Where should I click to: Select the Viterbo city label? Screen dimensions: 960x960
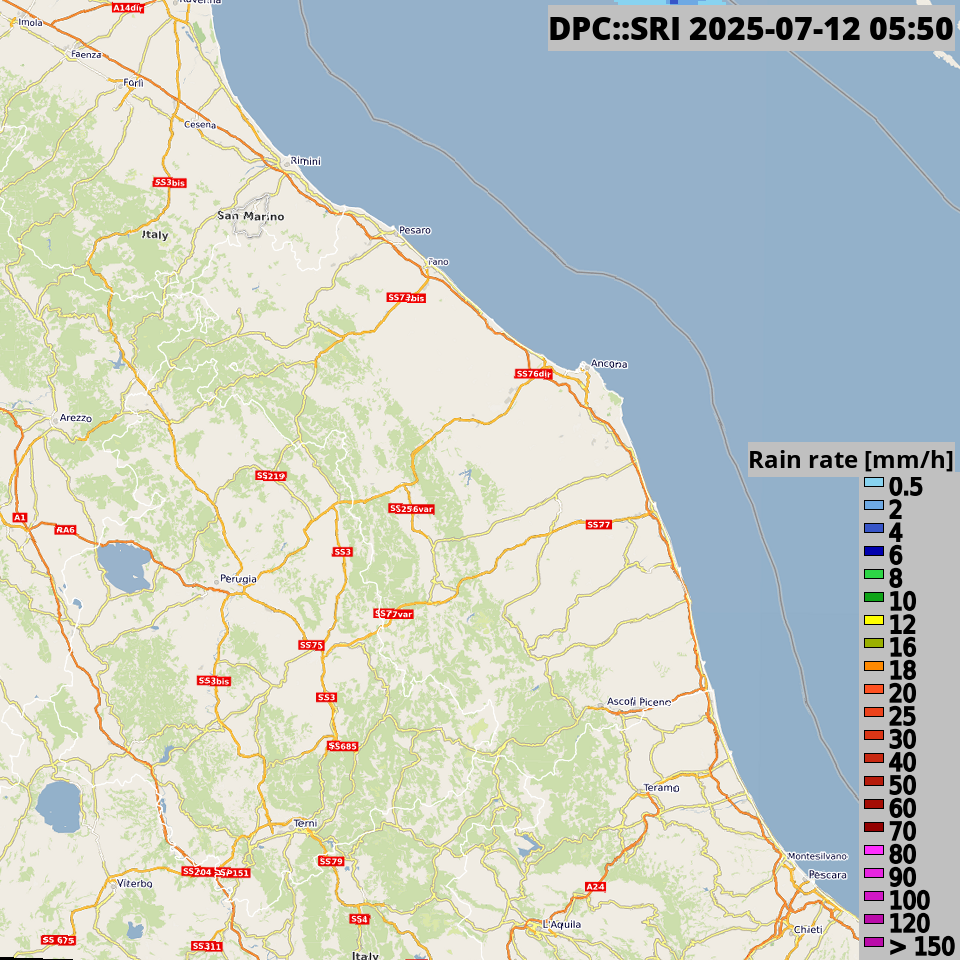135,883
